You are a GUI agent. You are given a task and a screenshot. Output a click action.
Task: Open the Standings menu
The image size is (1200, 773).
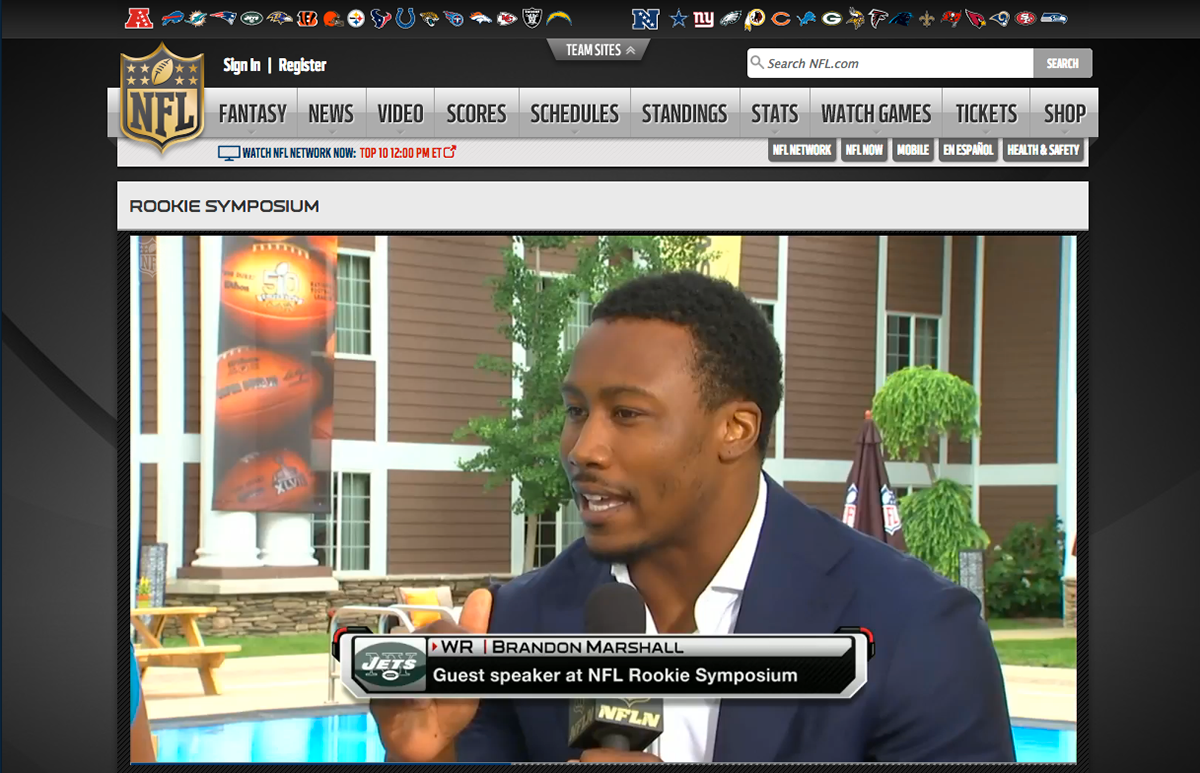click(x=685, y=114)
